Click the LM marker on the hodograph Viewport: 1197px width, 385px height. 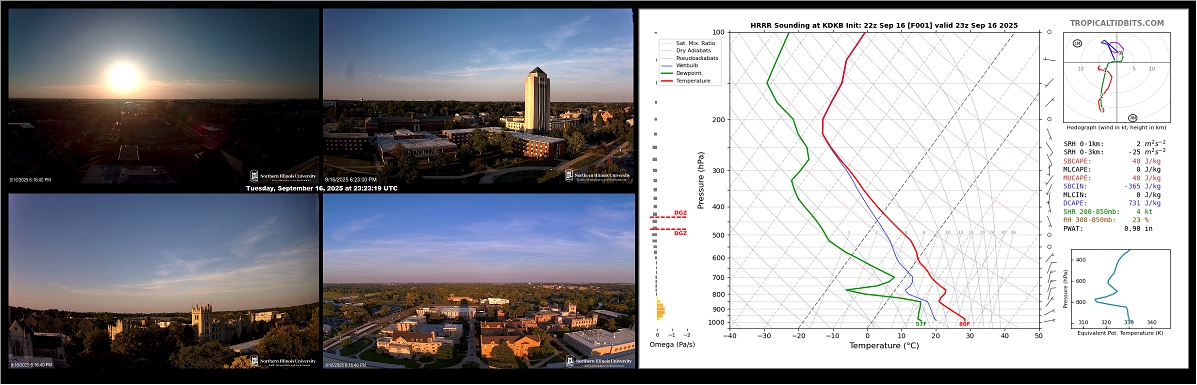pyautogui.click(x=1077, y=43)
